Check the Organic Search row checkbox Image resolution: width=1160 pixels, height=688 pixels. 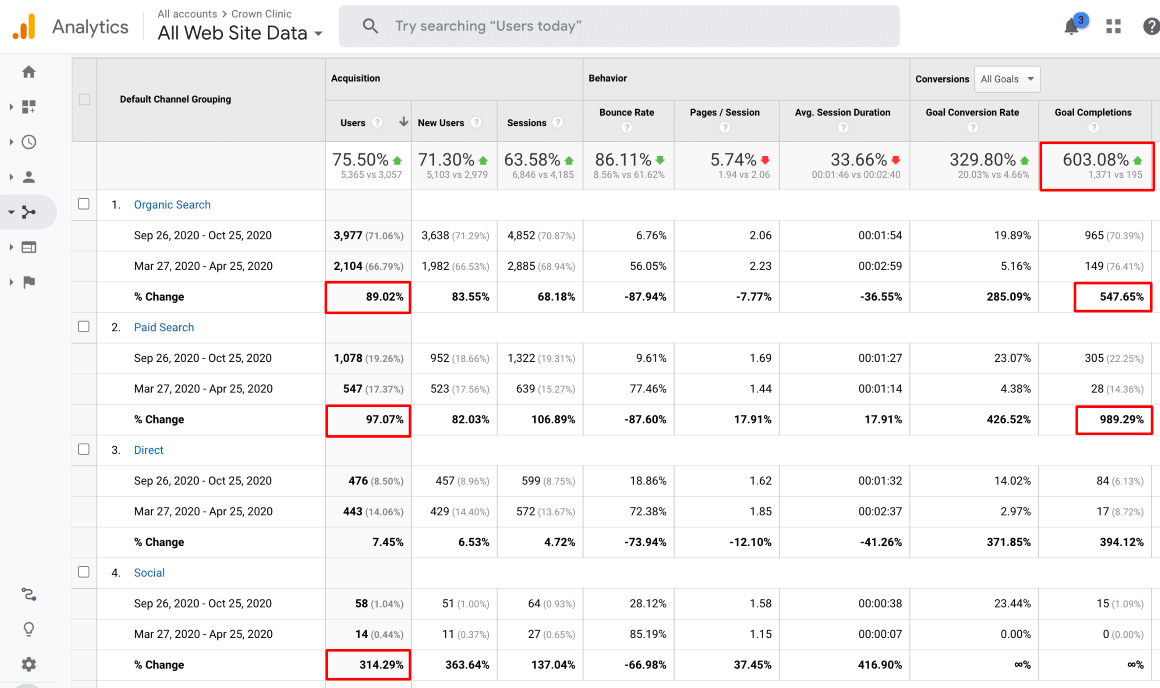[84, 204]
